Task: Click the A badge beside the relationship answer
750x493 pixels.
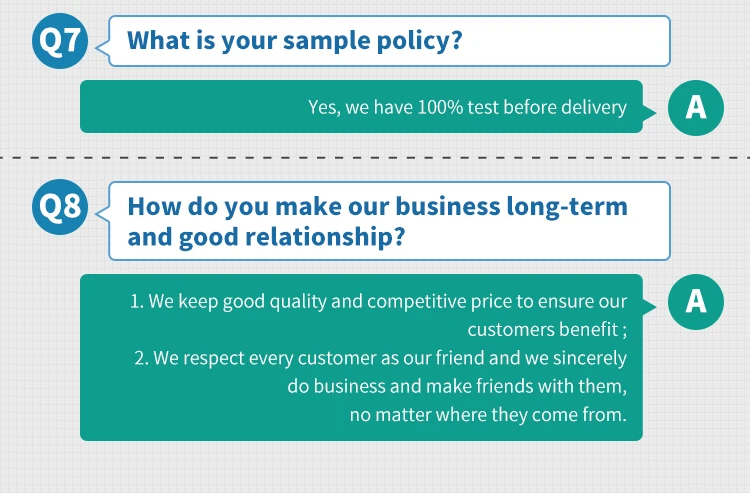Action: pos(695,300)
